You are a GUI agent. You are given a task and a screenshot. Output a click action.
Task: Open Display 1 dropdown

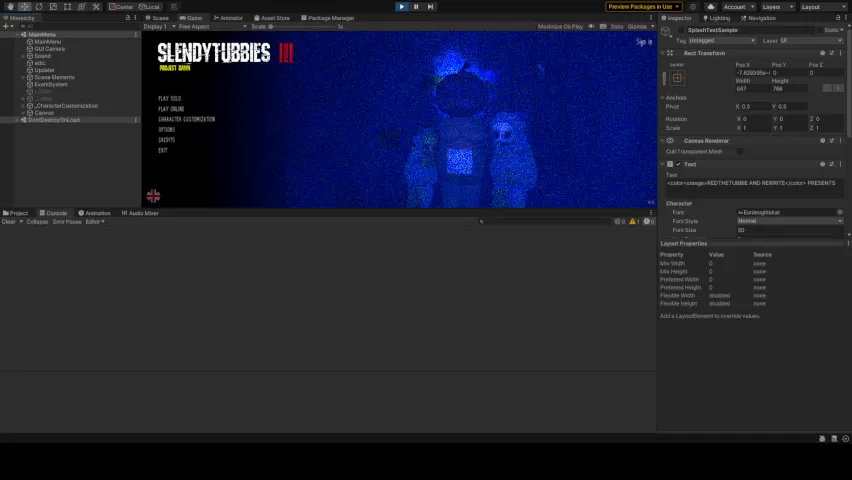point(160,26)
